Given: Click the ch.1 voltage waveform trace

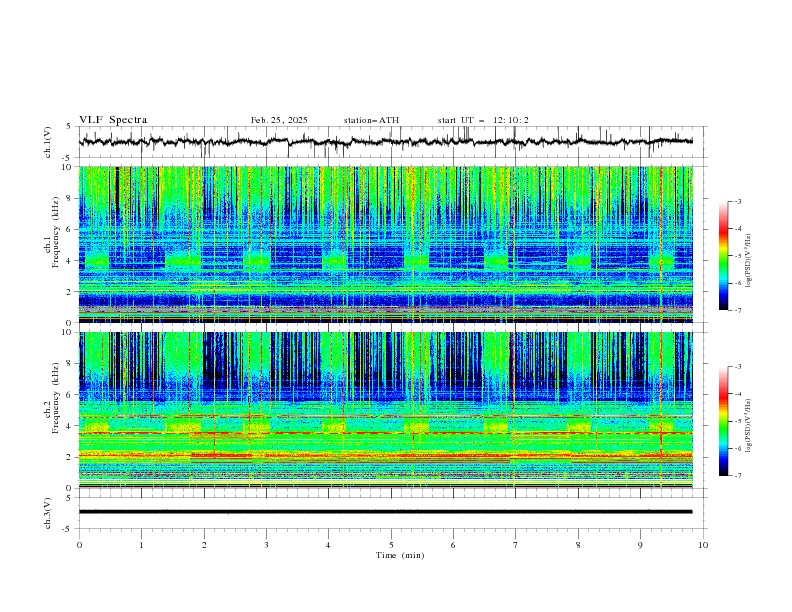Looking at the screenshot, I should tap(386, 141).
